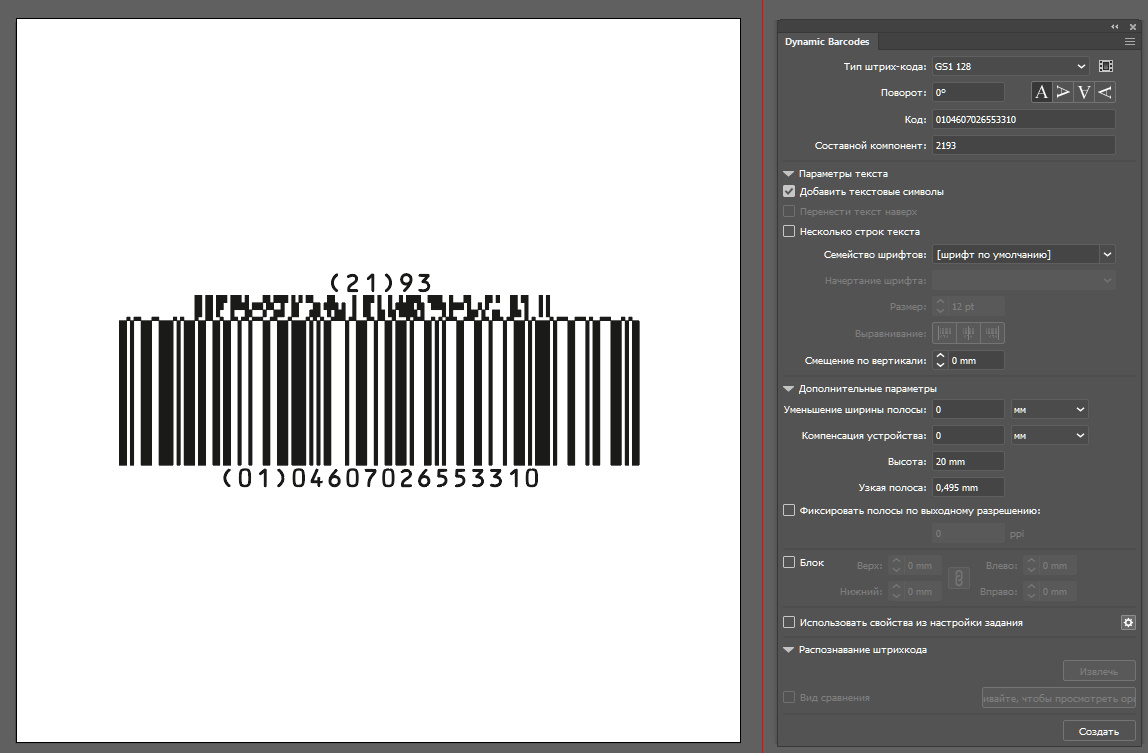Step the Смещение по вертикали stepper arrows
Image resolution: width=1148 pixels, height=753 pixels.
point(940,360)
